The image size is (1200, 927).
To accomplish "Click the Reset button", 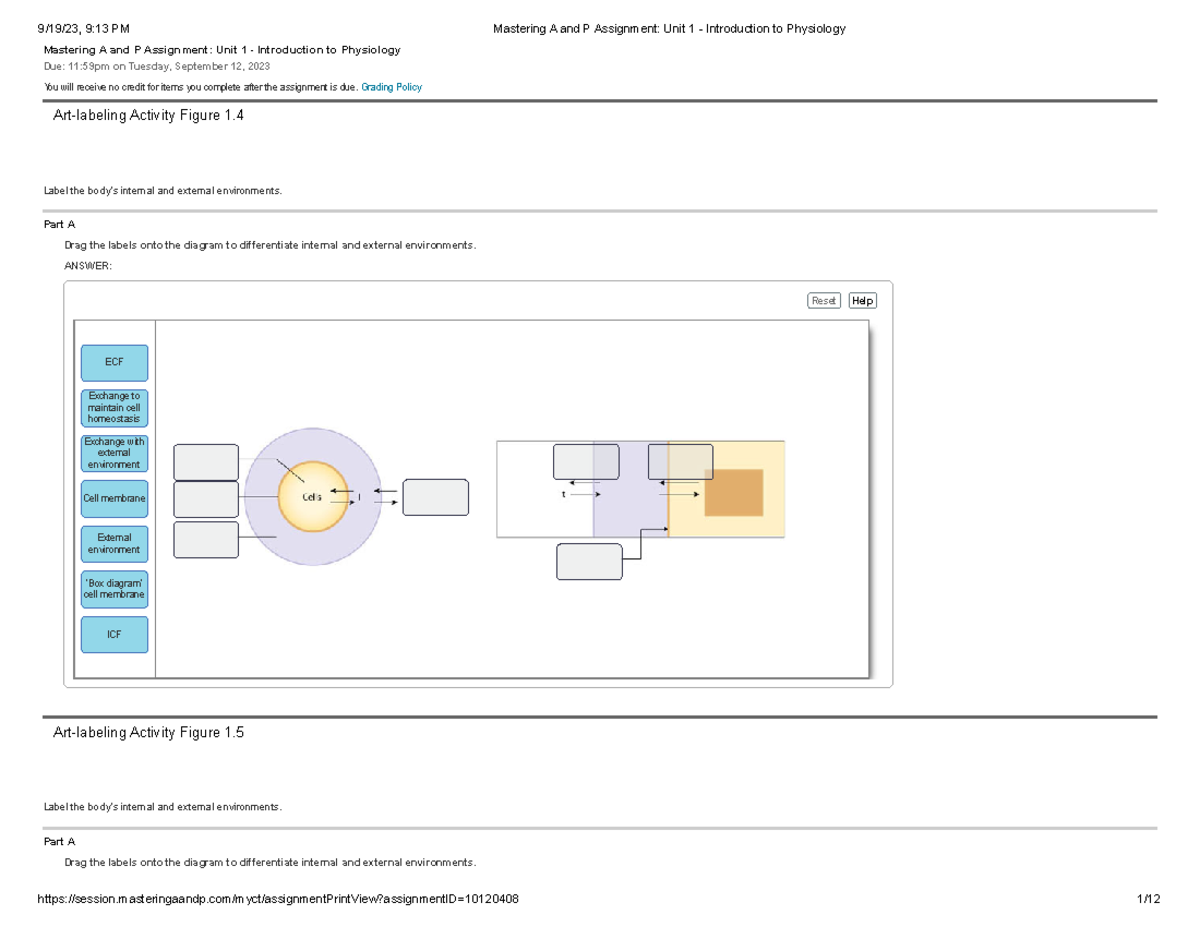I will point(824,301).
